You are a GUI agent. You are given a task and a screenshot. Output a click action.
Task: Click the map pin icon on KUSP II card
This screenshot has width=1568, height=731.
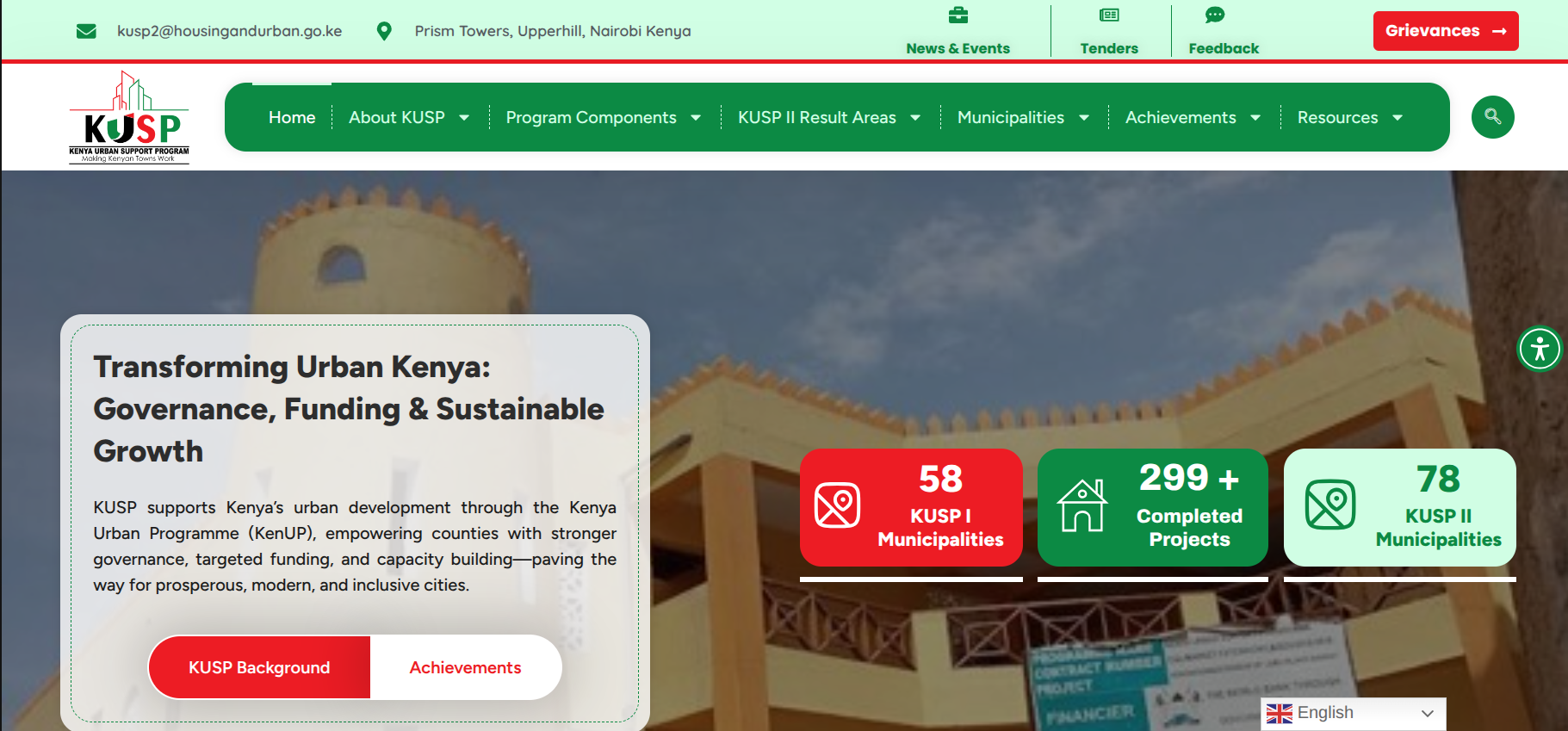tap(1330, 505)
